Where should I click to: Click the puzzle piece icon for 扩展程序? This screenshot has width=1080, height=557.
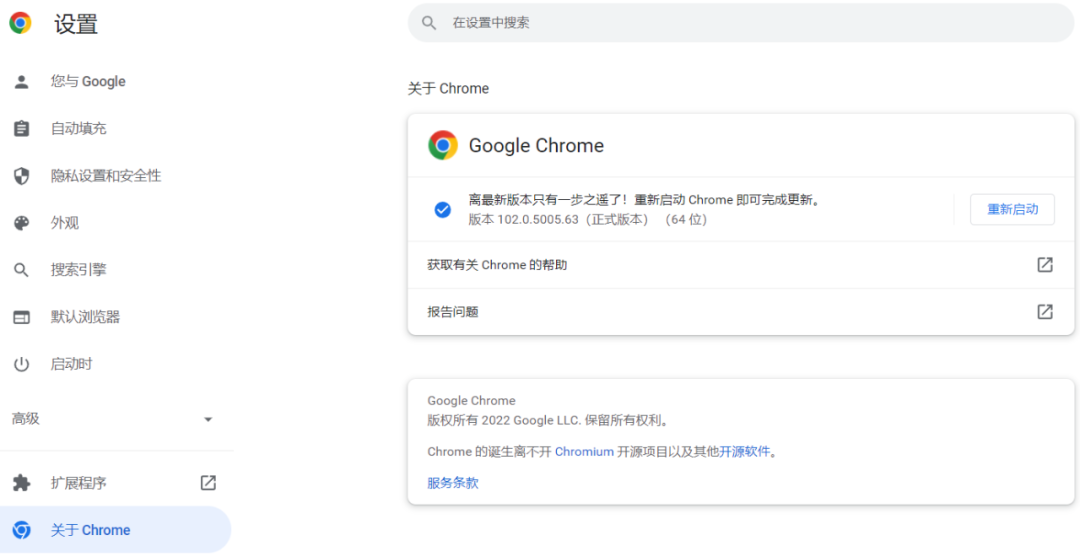coord(21,483)
